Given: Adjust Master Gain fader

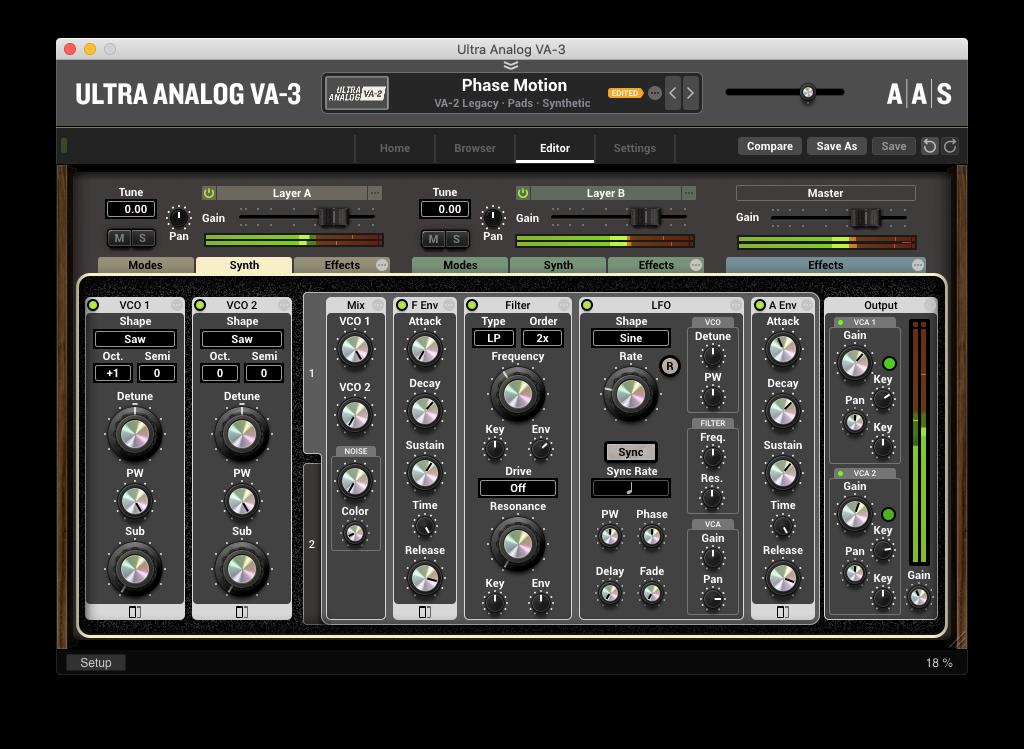Looking at the screenshot, I should tap(866, 217).
